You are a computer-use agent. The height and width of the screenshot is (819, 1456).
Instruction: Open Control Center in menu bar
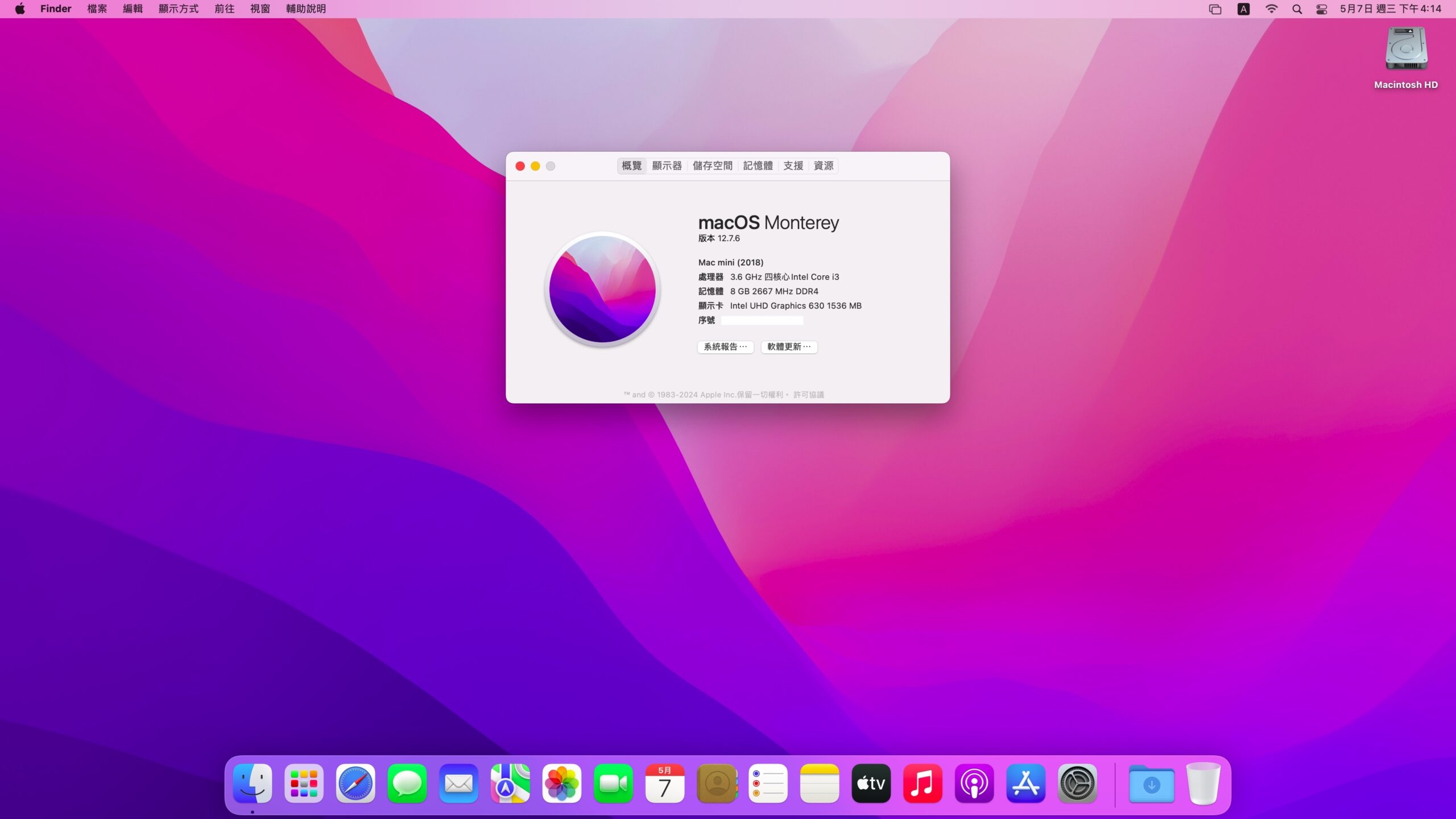click(x=1321, y=9)
